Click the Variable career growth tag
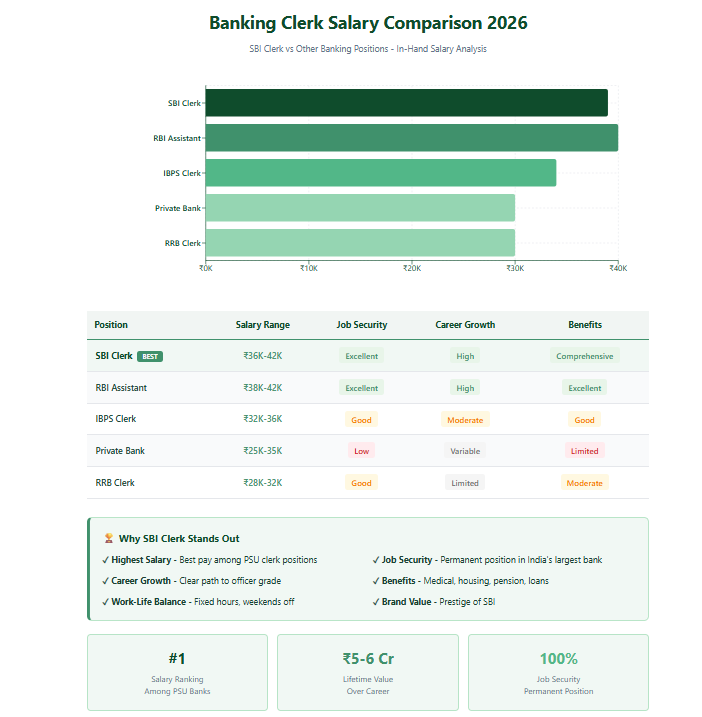 465,451
